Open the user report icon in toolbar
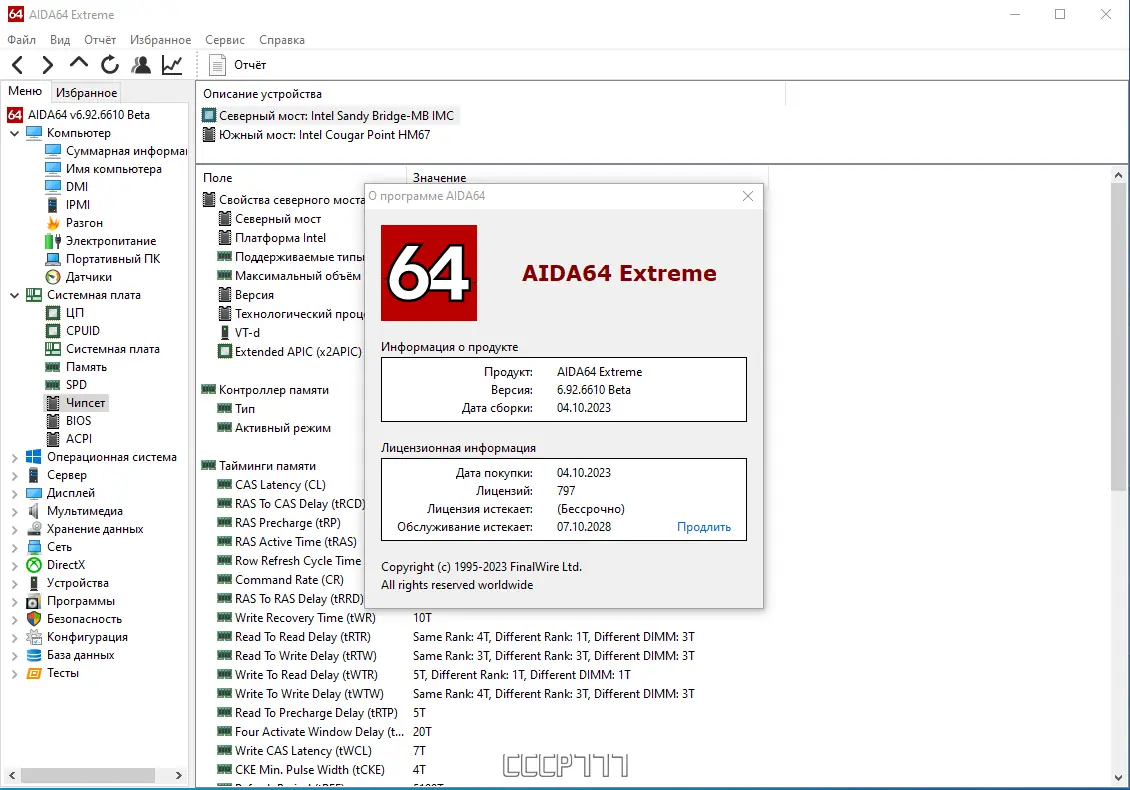The height and width of the screenshot is (790, 1130). point(141,65)
